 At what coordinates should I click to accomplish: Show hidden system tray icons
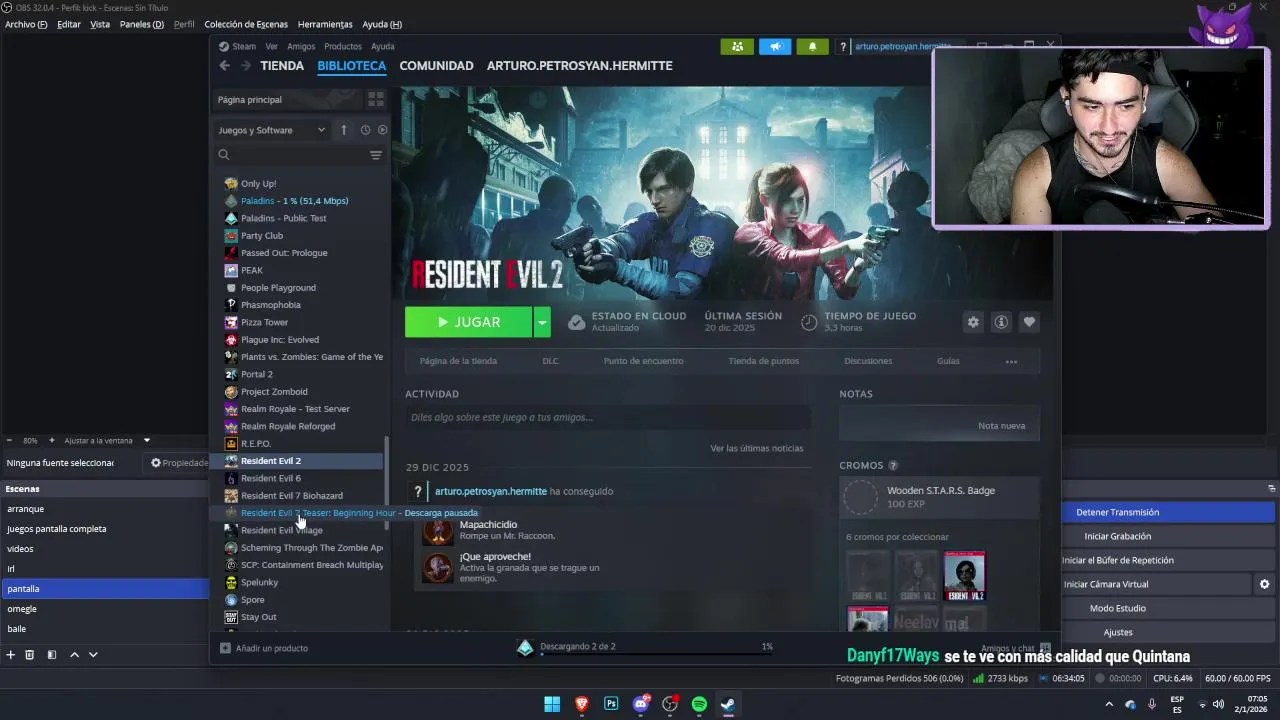coord(1108,704)
